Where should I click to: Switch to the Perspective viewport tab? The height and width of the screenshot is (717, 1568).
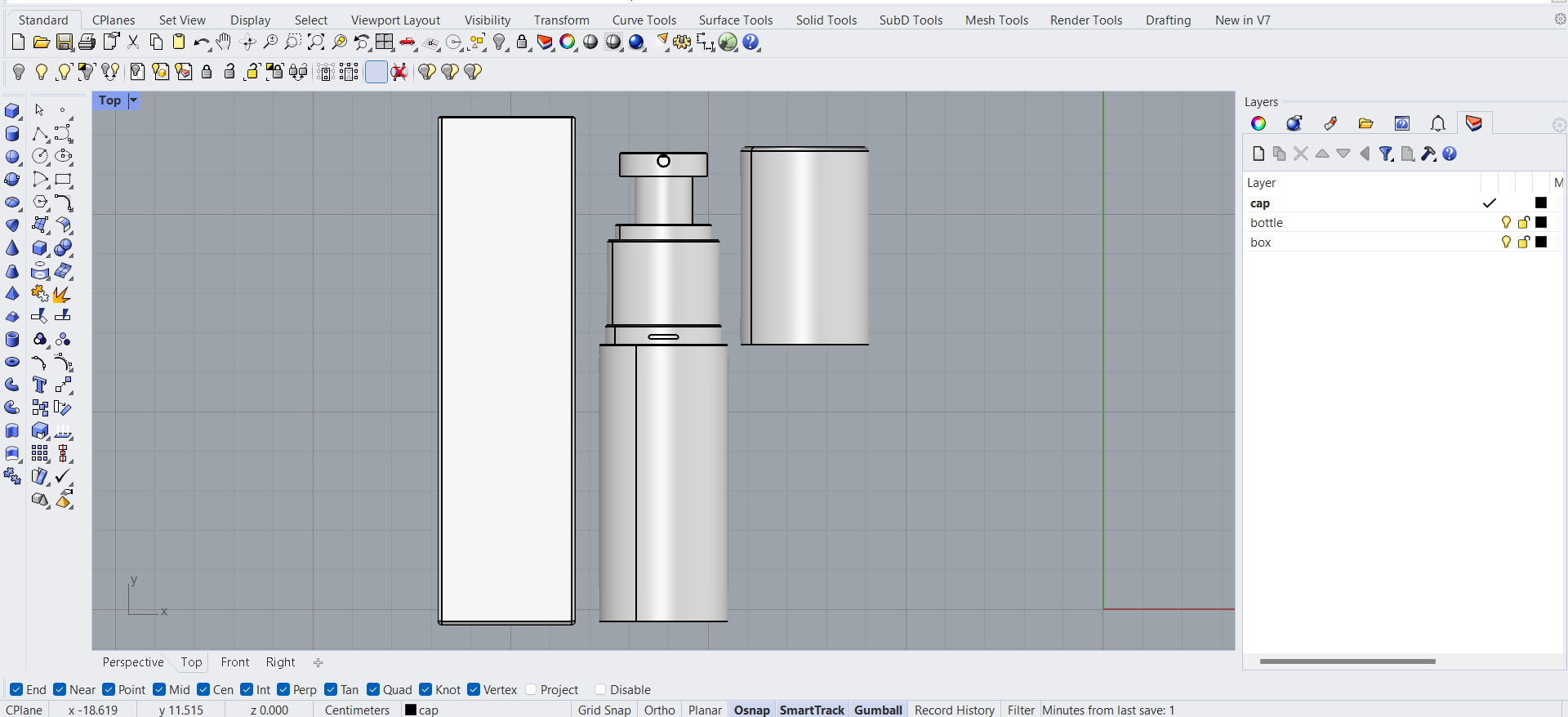(133, 662)
